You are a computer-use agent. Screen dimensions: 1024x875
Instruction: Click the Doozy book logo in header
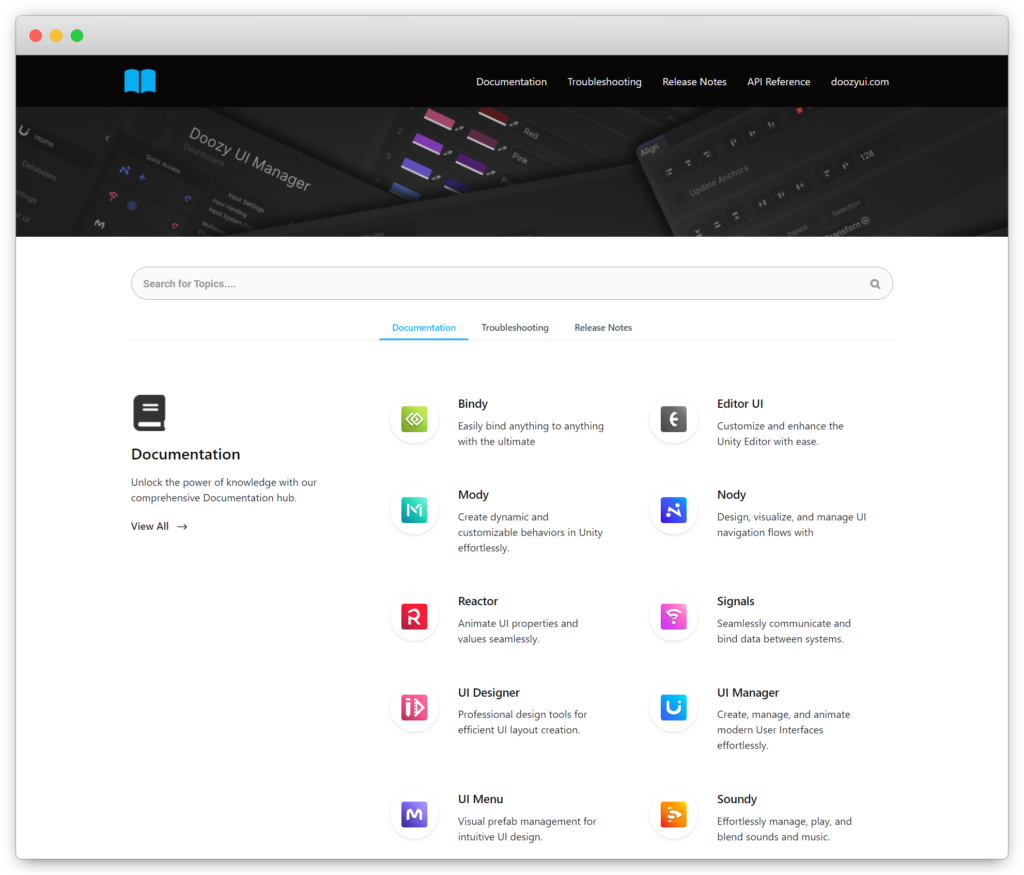[139, 81]
